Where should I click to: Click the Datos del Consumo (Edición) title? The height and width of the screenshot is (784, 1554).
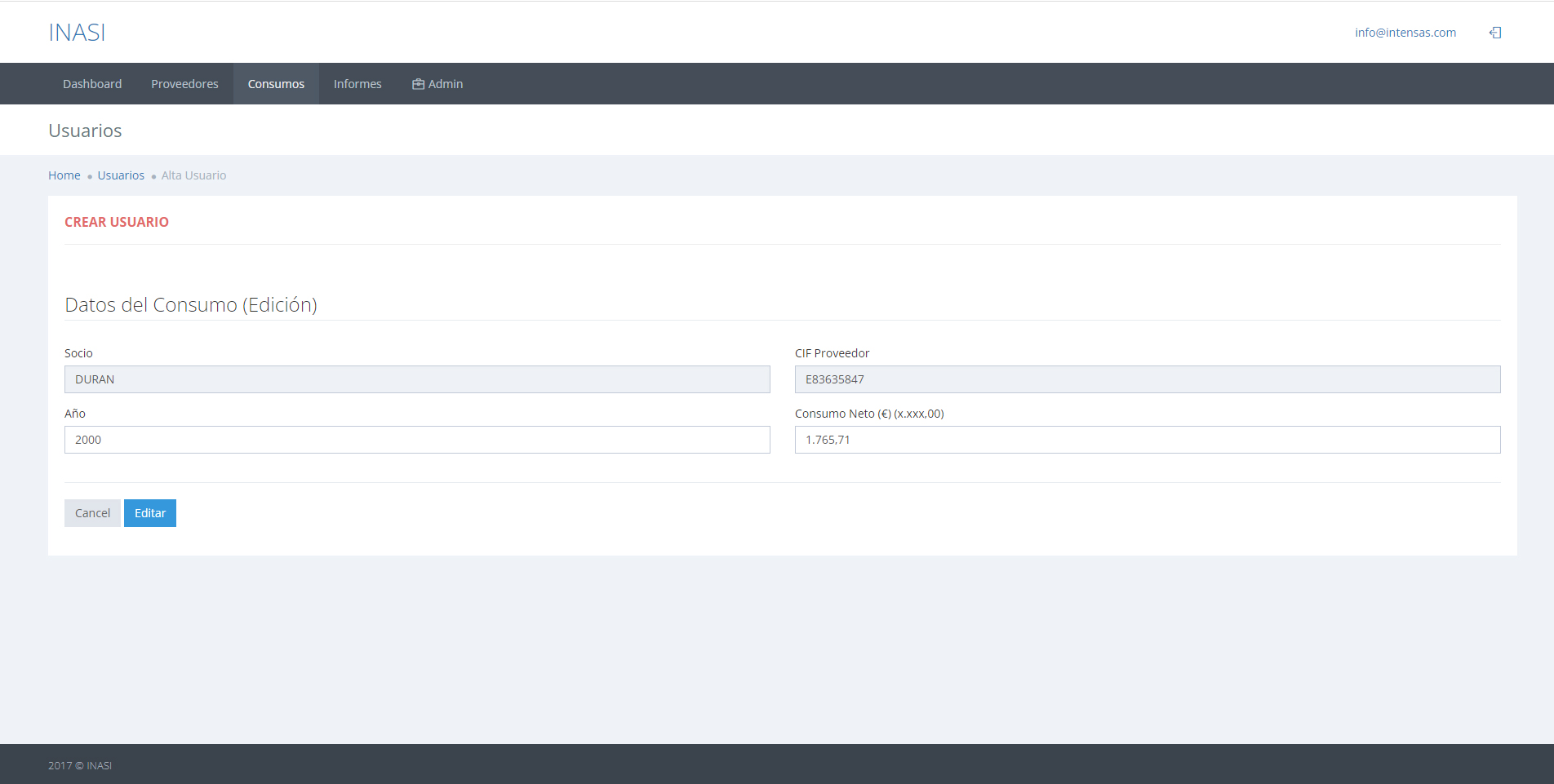191,305
